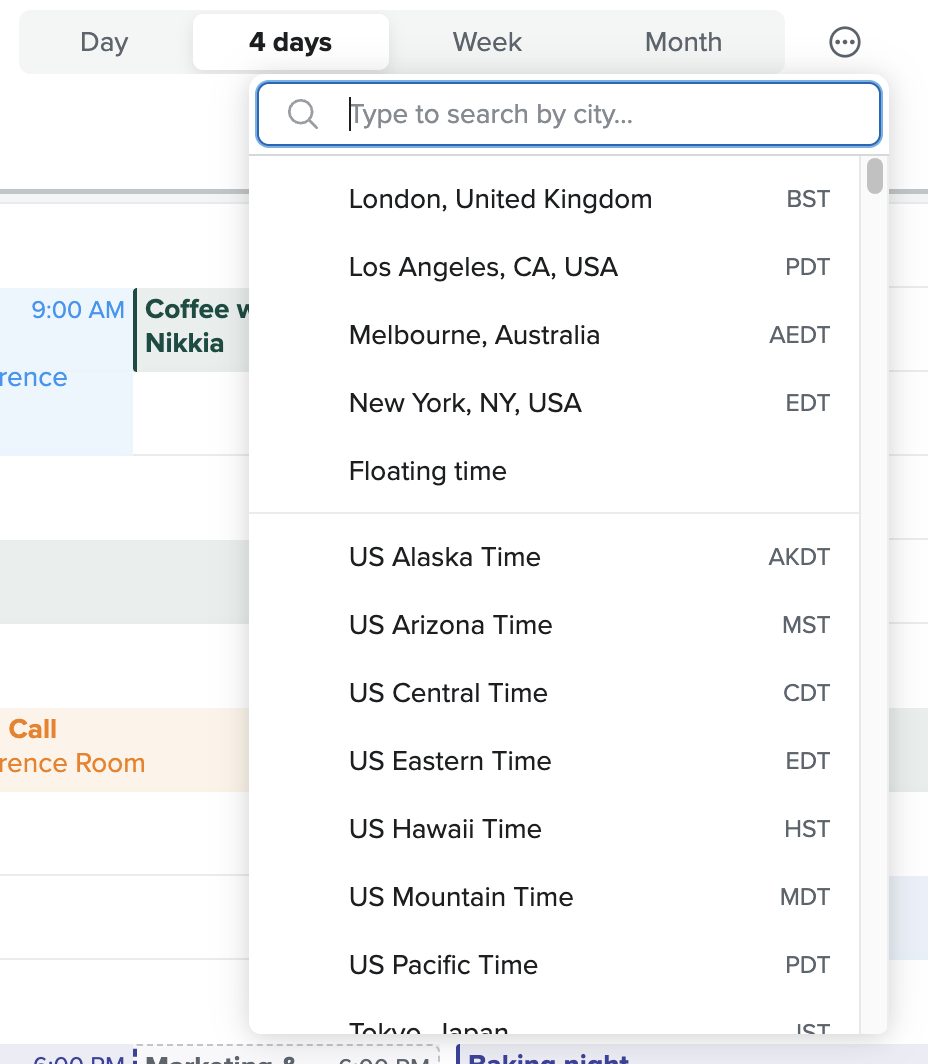The image size is (928, 1064).
Task: Open the orange Call event
Action: 124,750
